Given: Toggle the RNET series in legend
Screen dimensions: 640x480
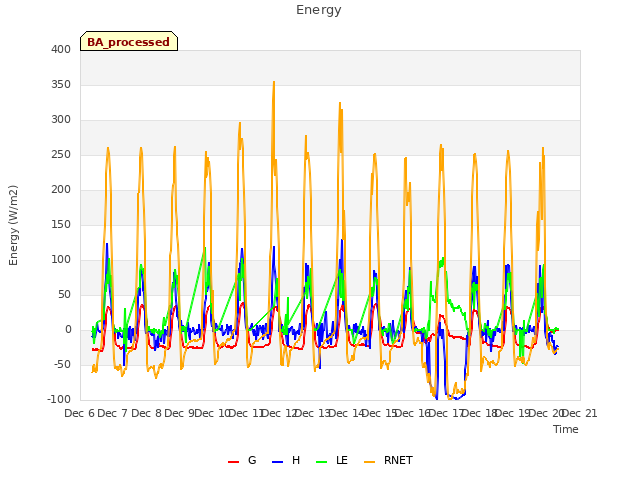Looking at the screenshot, I should pos(388,460).
